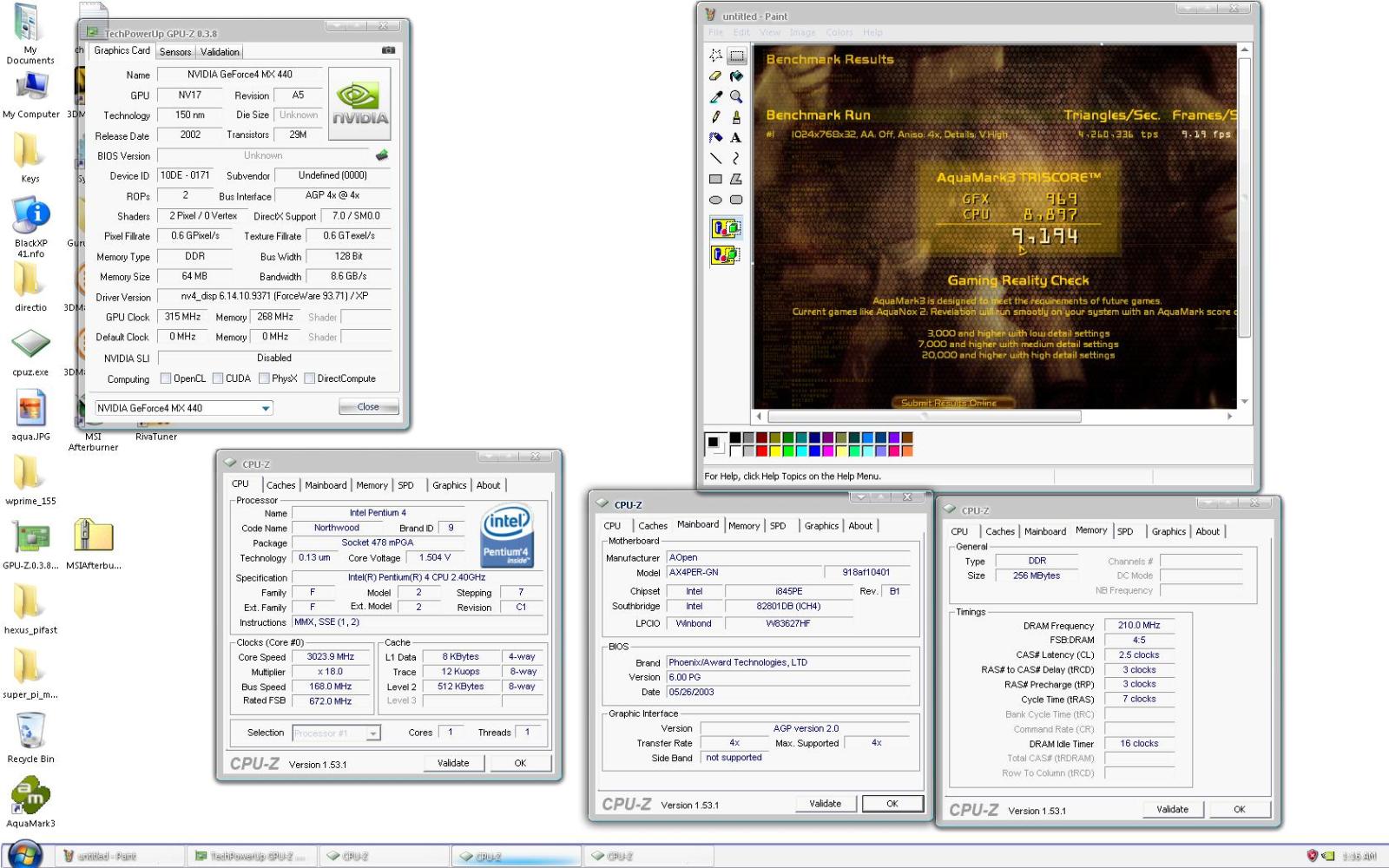Pick the Rectangle shape tool in Paint
The width and height of the screenshot is (1389, 868).
(715, 179)
